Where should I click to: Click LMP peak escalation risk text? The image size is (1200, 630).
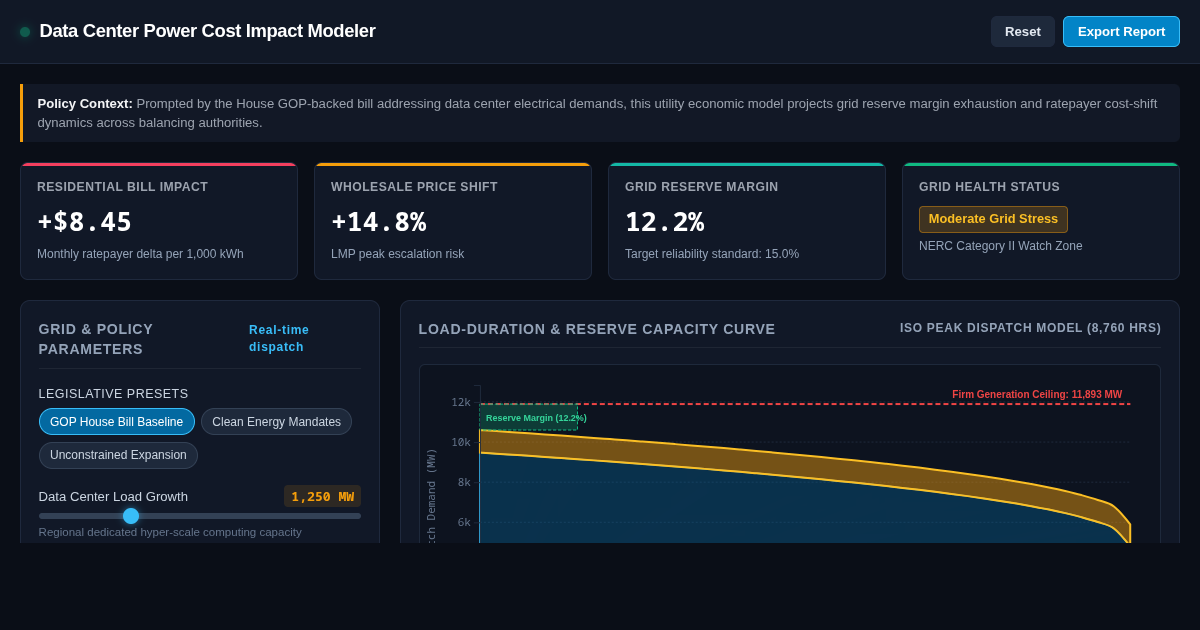(398, 254)
